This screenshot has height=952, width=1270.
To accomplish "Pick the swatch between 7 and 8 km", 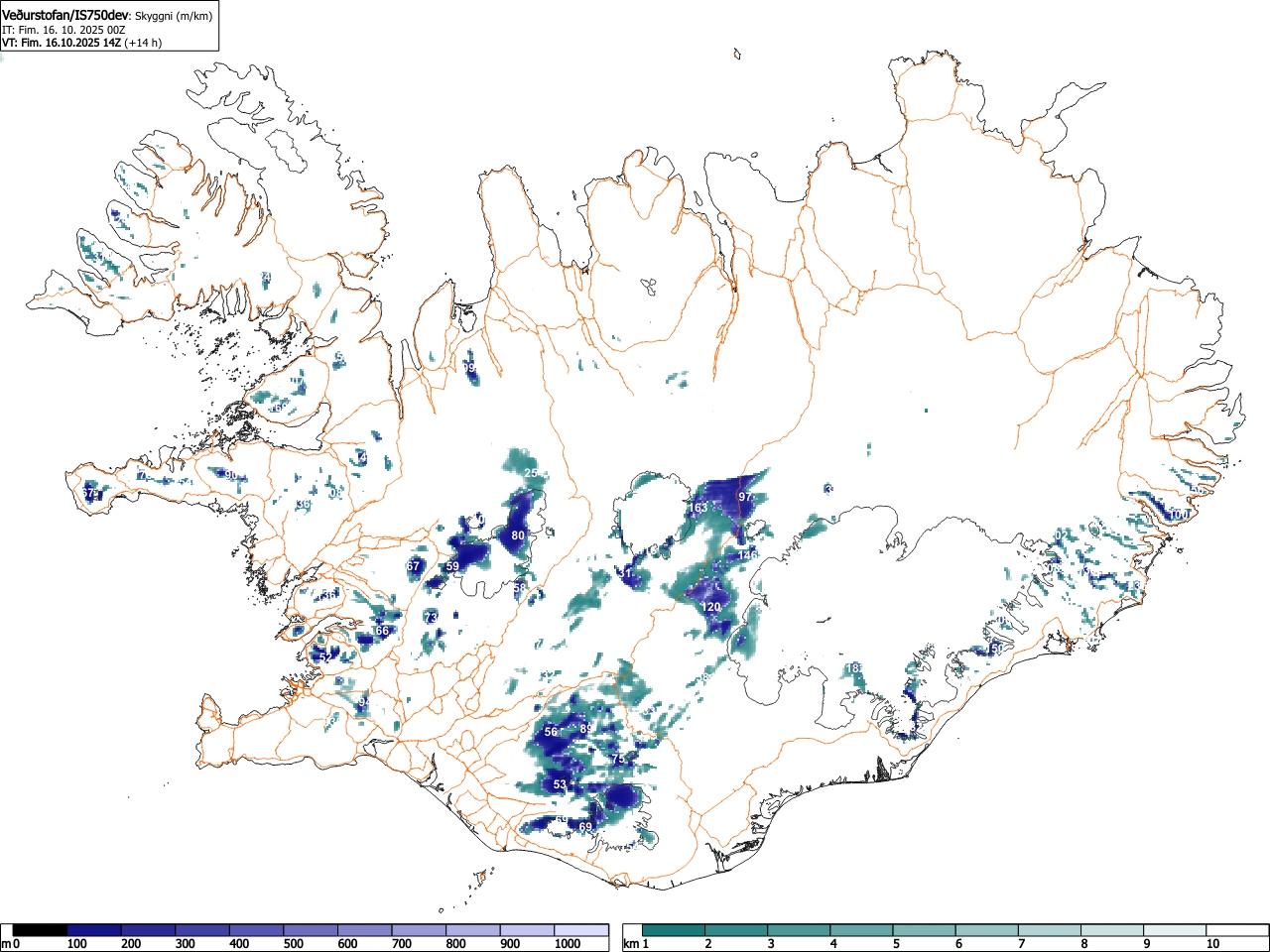I will (x=1050, y=930).
